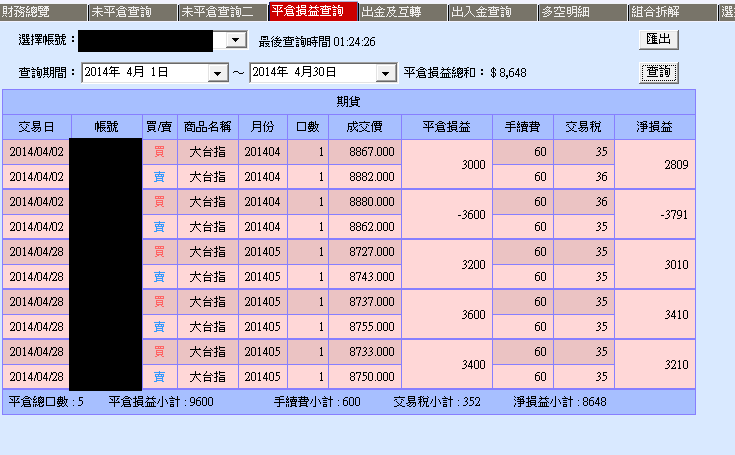735x455 pixels.
Task: Open the 出入金查詢 tab
Action: click(x=493, y=12)
